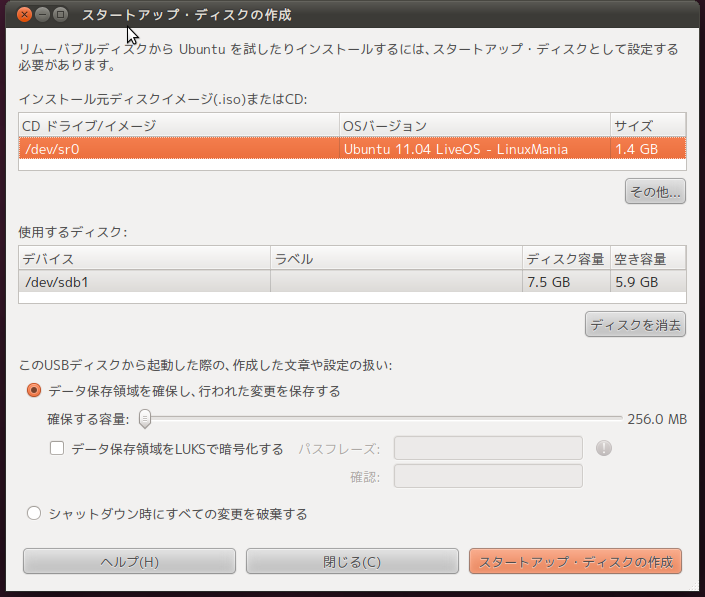Click 空き容量 column header

(648, 258)
